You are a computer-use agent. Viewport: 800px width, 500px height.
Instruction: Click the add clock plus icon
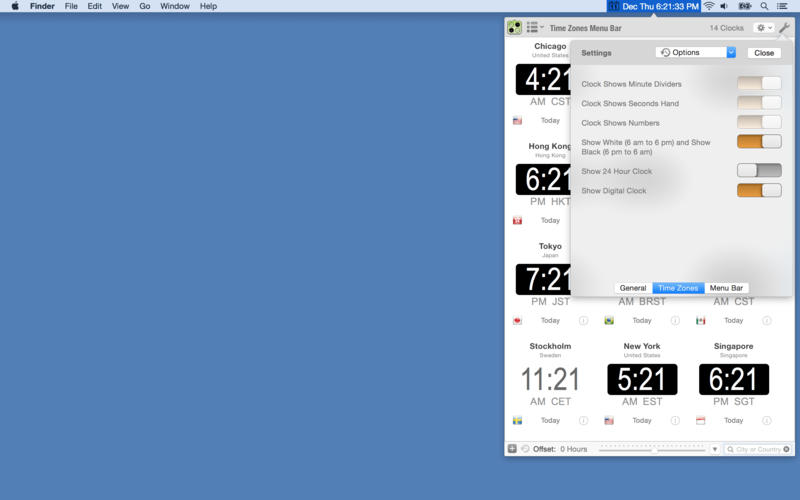point(512,449)
